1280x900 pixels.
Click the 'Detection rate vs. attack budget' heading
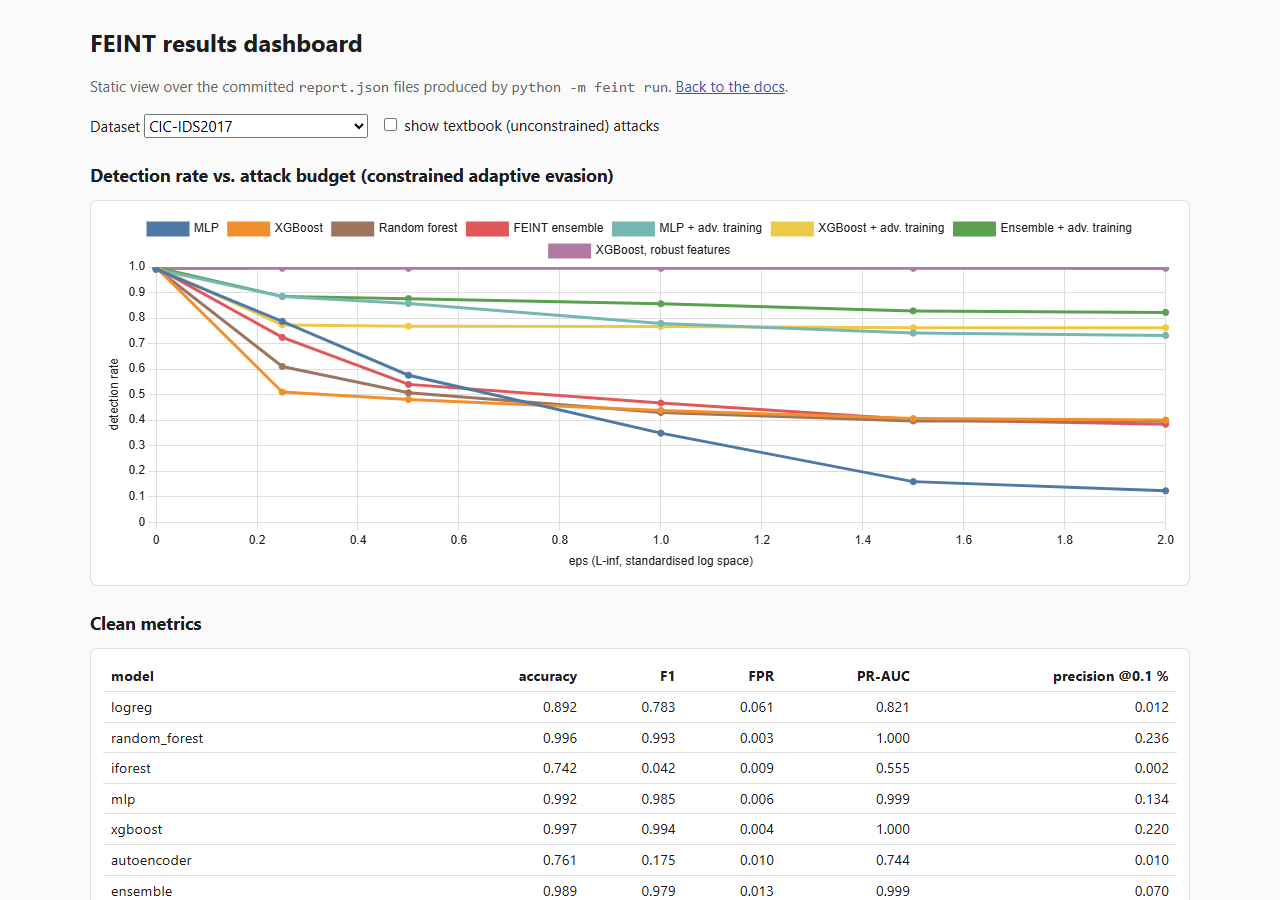352,176
